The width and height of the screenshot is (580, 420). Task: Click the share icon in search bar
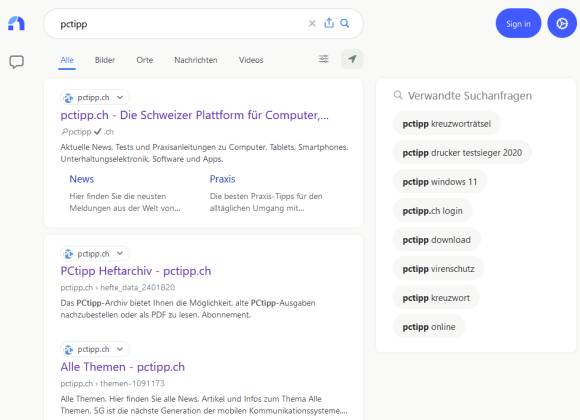(x=329, y=23)
